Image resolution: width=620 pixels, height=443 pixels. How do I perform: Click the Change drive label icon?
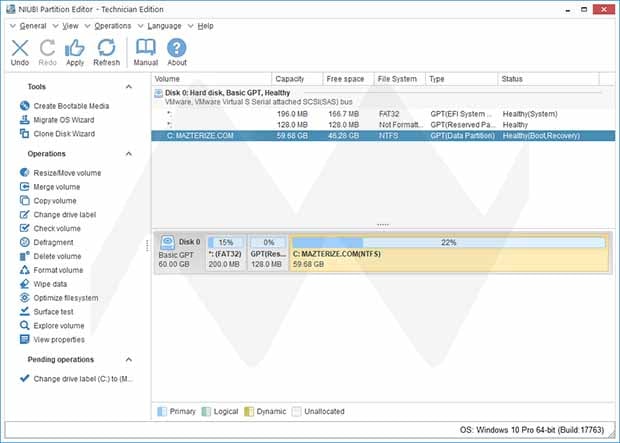click(x=25, y=214)
